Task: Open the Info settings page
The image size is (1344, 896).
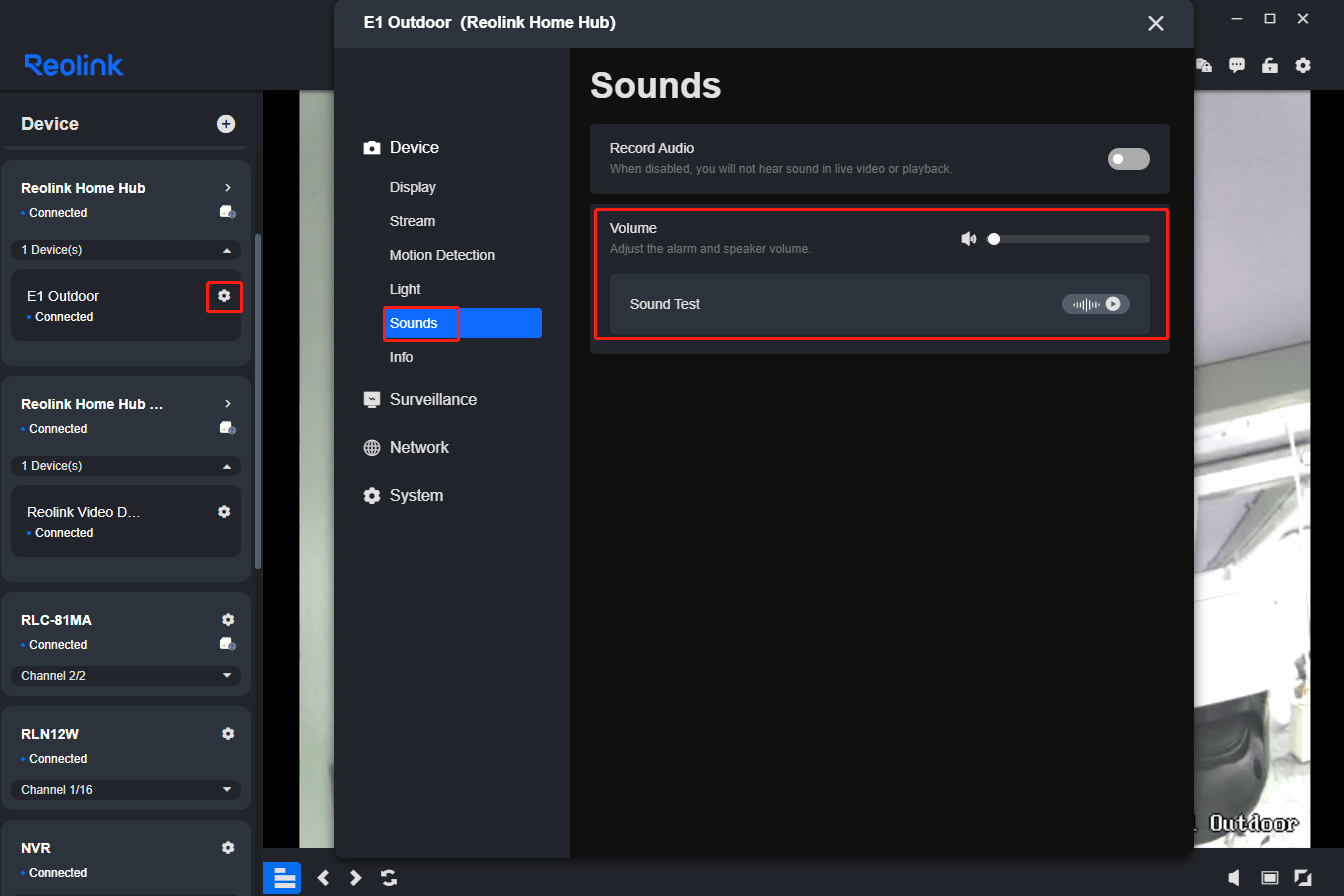Action: coord(401,357)
